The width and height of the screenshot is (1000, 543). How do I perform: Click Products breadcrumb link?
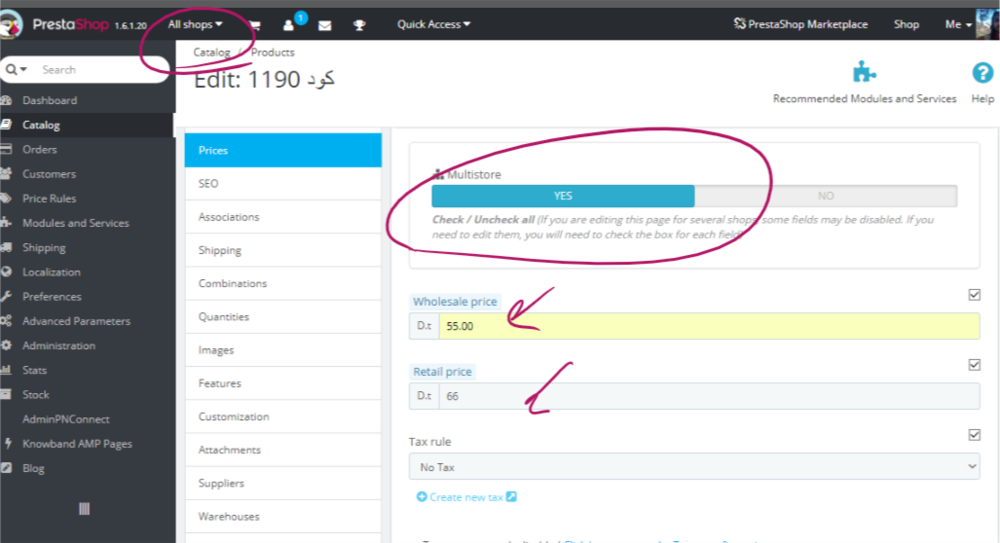272,52
